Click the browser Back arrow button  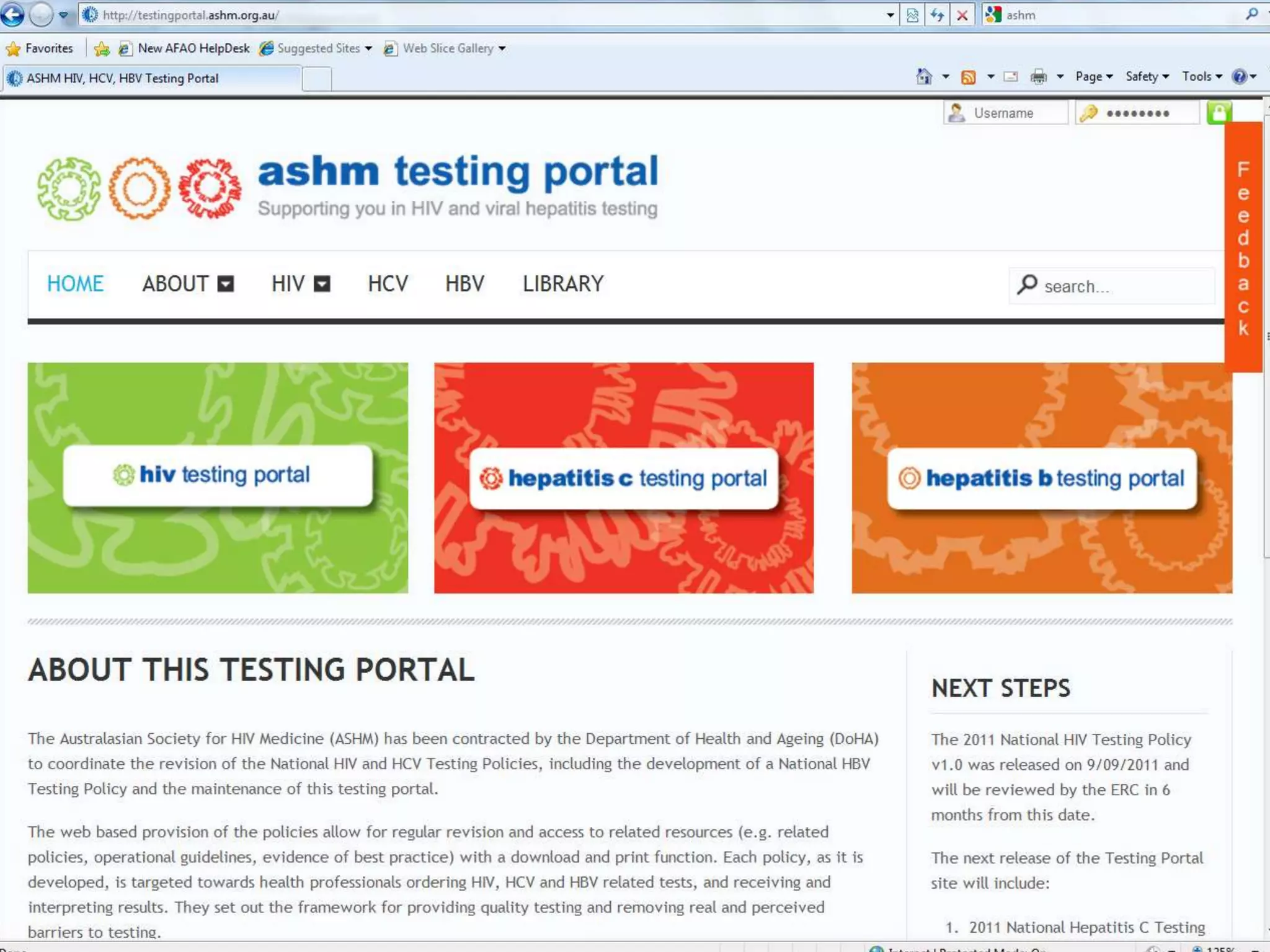tap(13, 15)
